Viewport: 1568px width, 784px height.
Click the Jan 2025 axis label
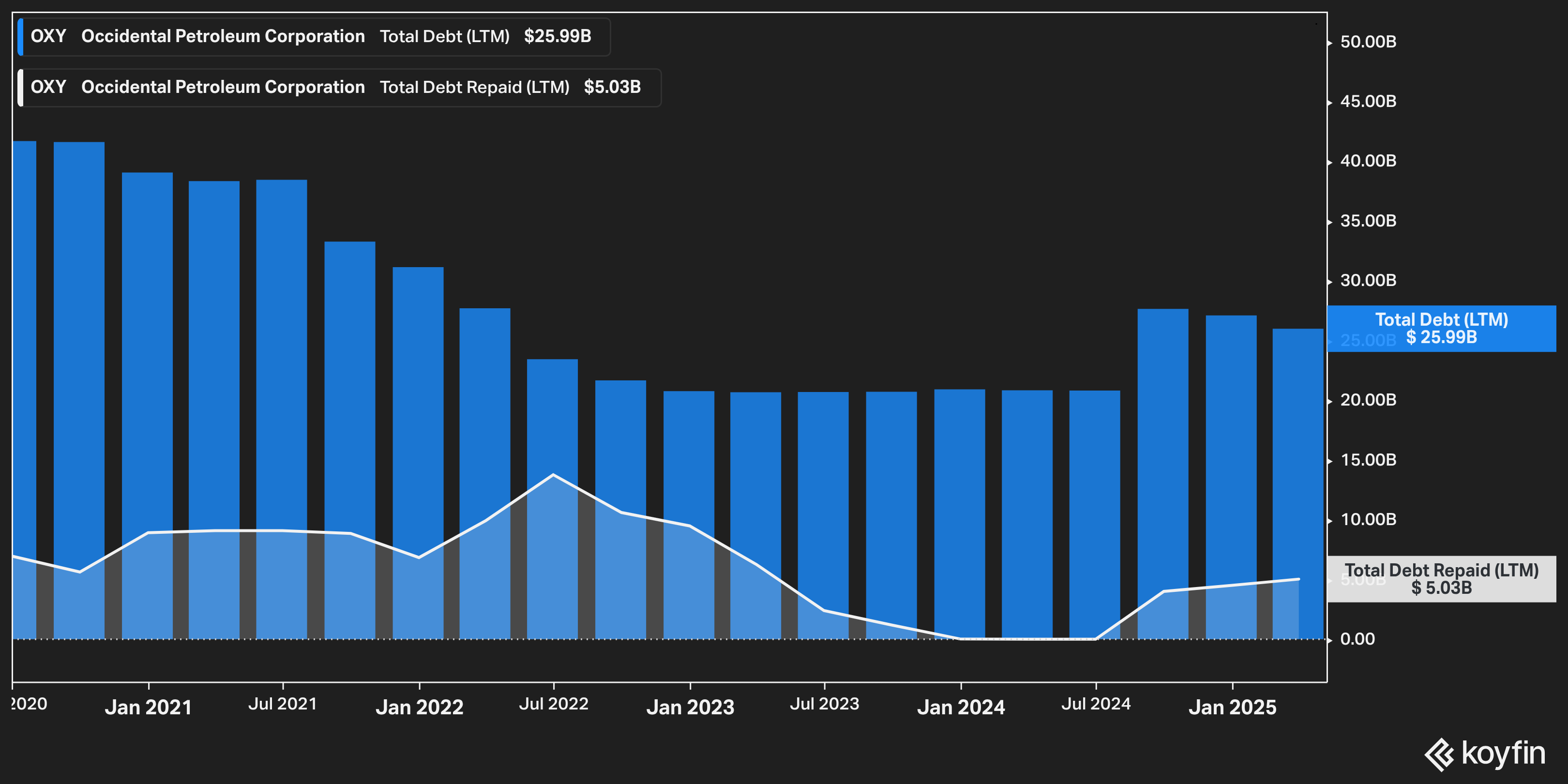tap(1233, 708)
